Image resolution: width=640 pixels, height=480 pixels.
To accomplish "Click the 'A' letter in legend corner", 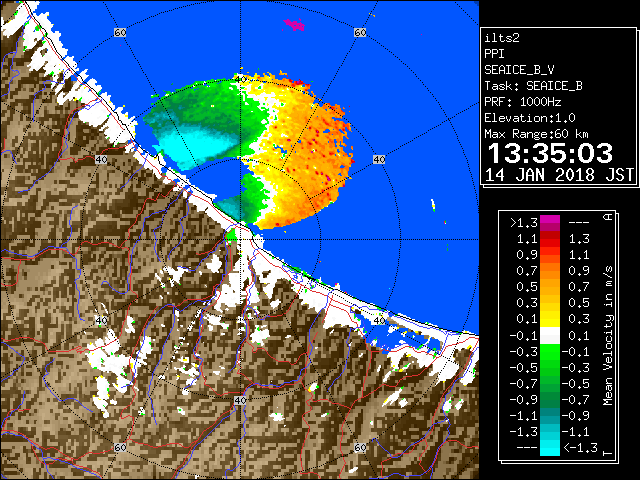I will pyautogui.click(x=608, y=217).
